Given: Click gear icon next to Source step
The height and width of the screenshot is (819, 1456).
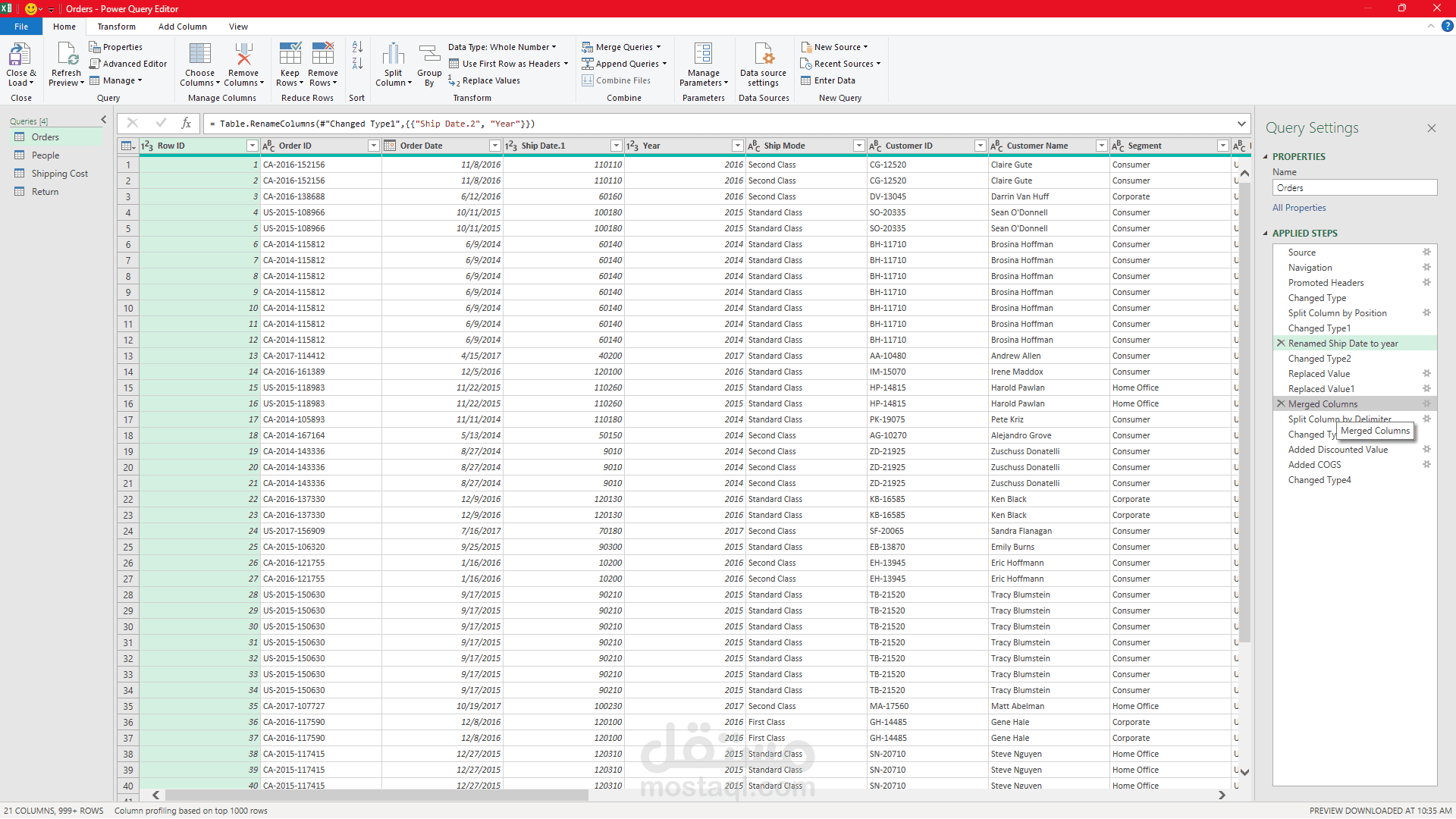Looking at the screenshot, I should click(x=1426, y=253).
